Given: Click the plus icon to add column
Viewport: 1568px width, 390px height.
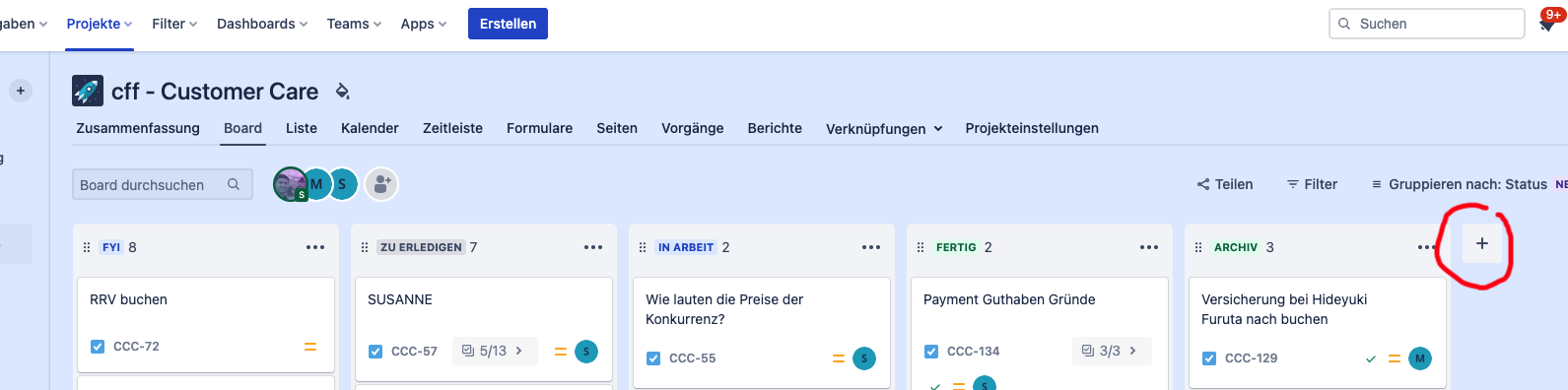Looking at the screenshot, I should click(x=1481, y=243).
